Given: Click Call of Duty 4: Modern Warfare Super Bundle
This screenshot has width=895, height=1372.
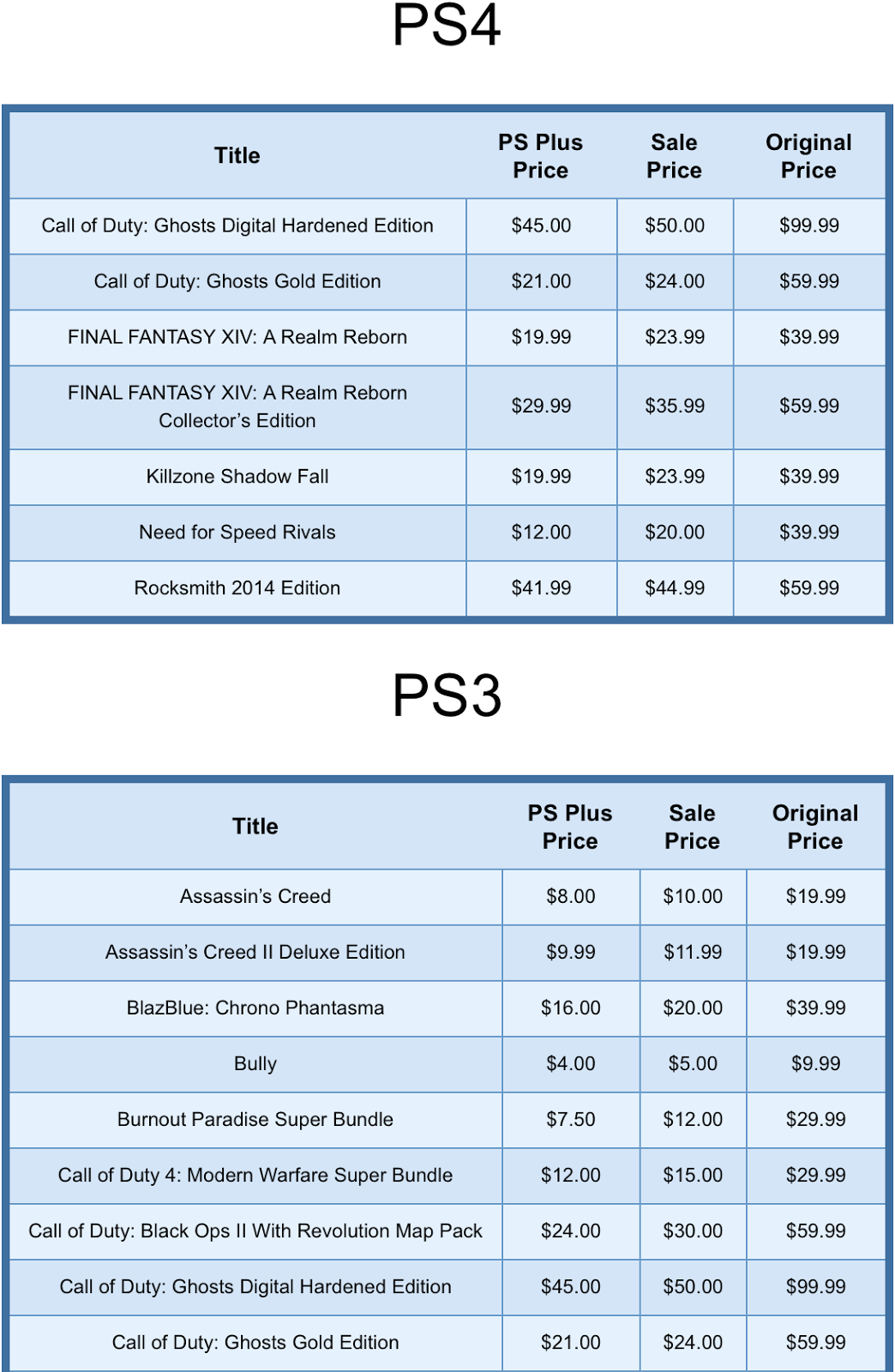Looking at the screenshot, I should tap(255, 1176).
